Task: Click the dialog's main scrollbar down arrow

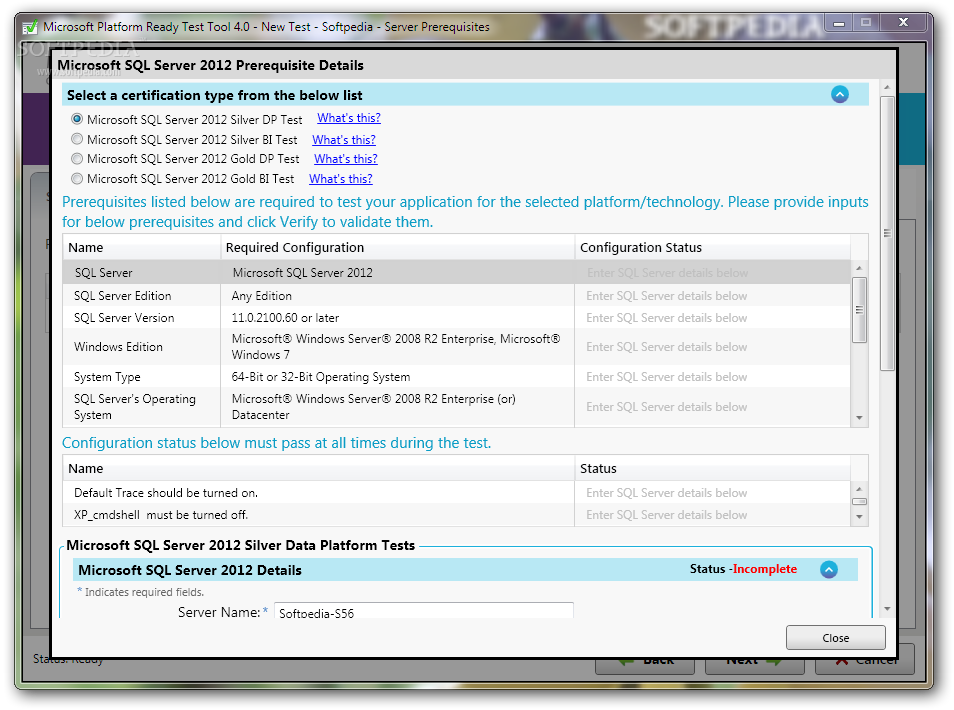Action: pos(887,608)
